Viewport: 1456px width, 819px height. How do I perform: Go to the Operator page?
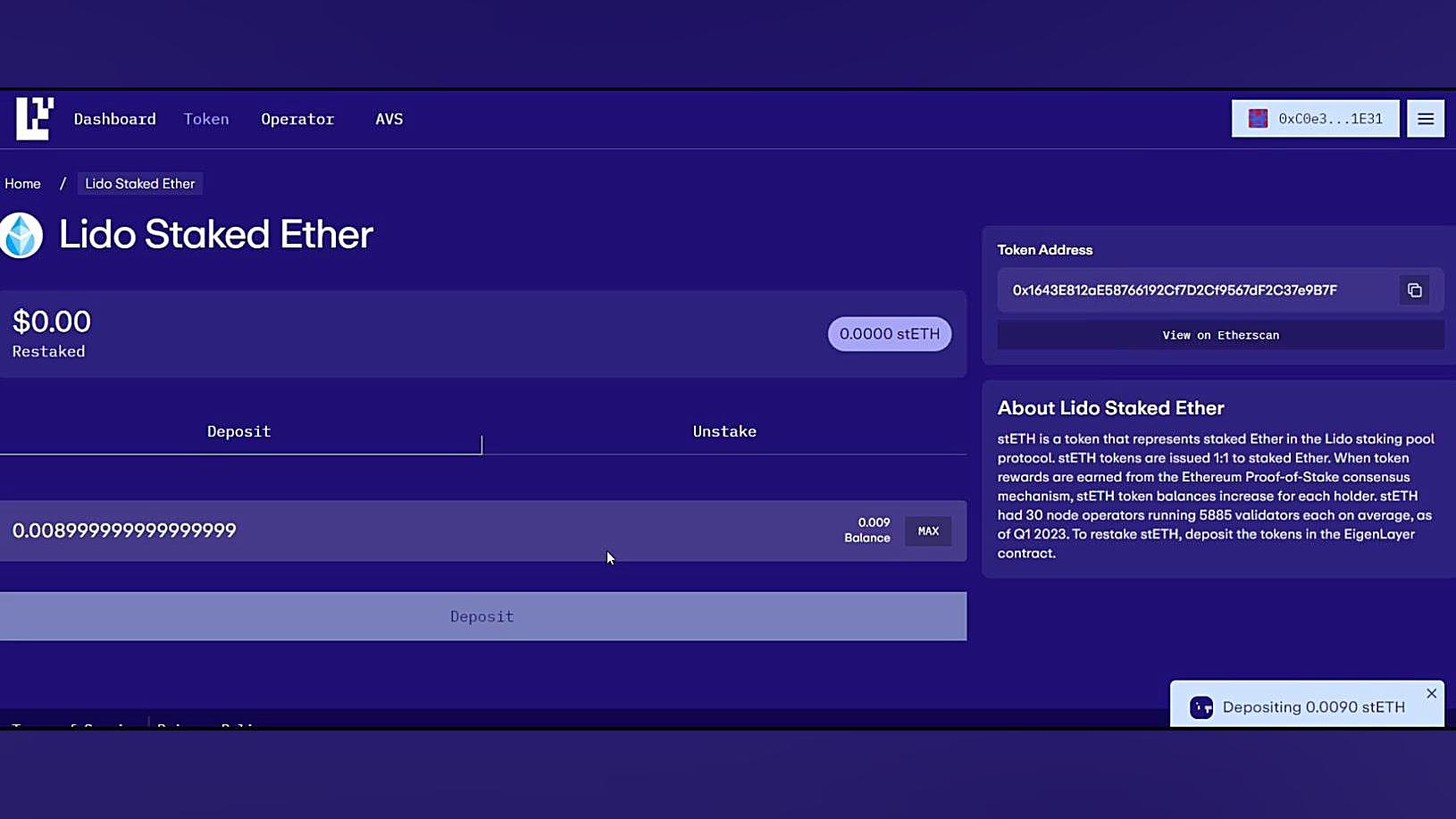(x=297, y=119)
